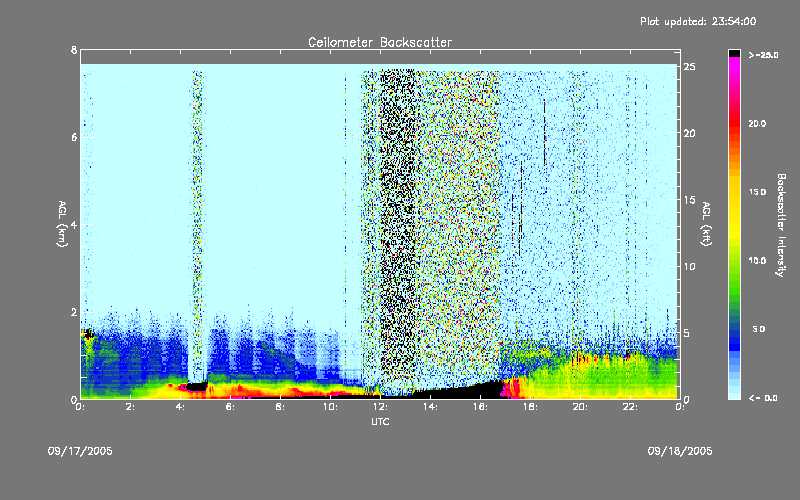Click the '10.0' colorbar label
Screen dimensions: 800x500
(x=757, y=261)
